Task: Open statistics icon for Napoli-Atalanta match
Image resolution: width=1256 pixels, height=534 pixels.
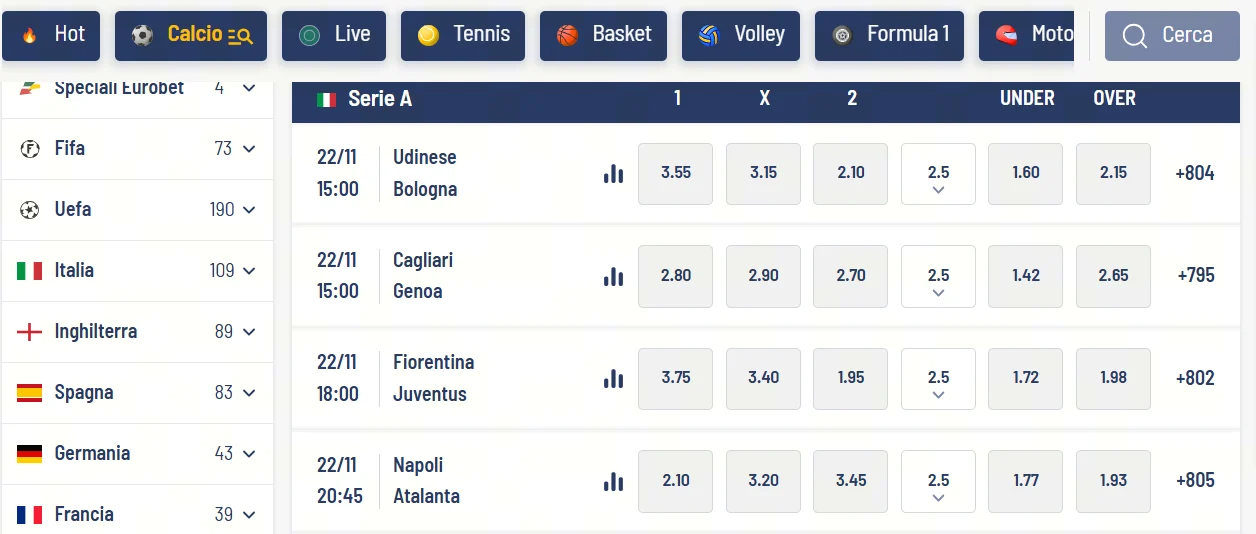Action: point(613,482)
